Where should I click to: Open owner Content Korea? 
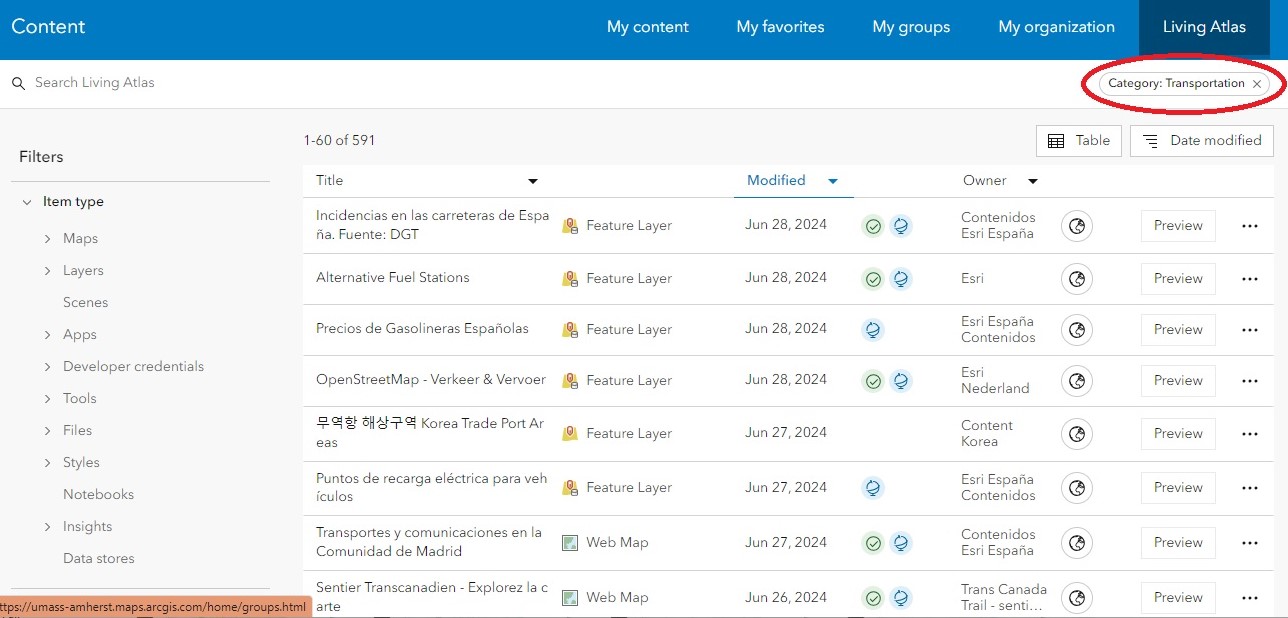click(x=987, y=433)
